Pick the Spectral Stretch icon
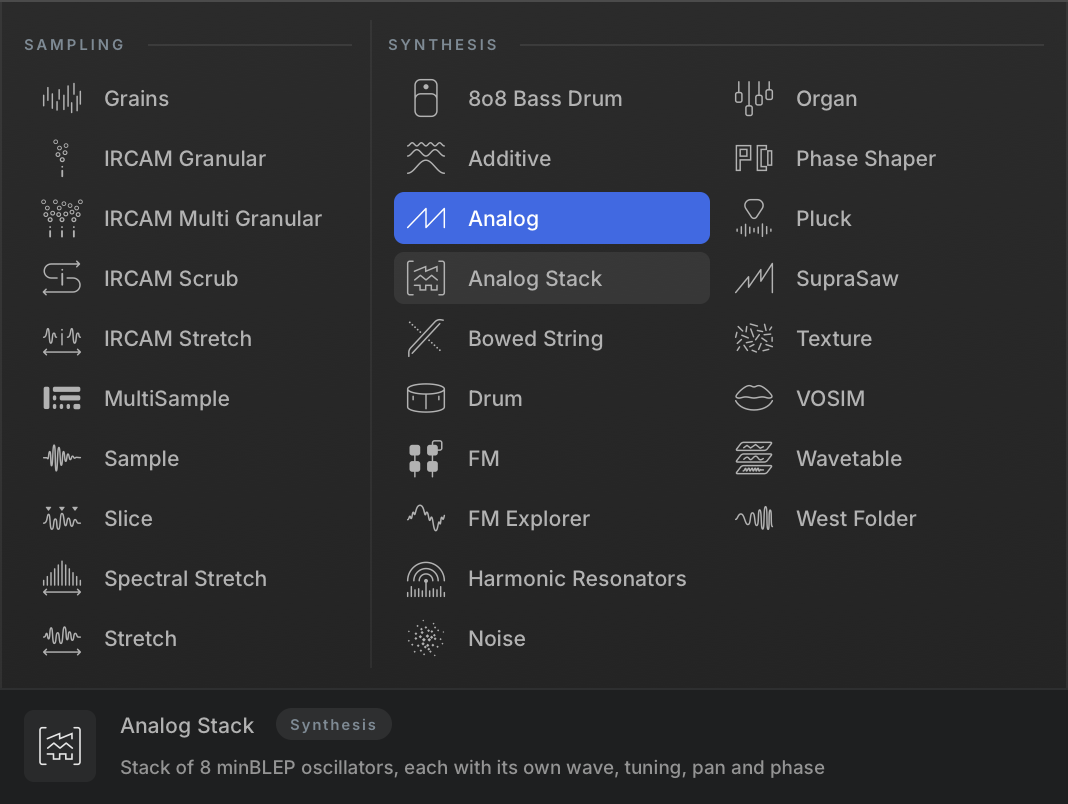 pos(62,578)
